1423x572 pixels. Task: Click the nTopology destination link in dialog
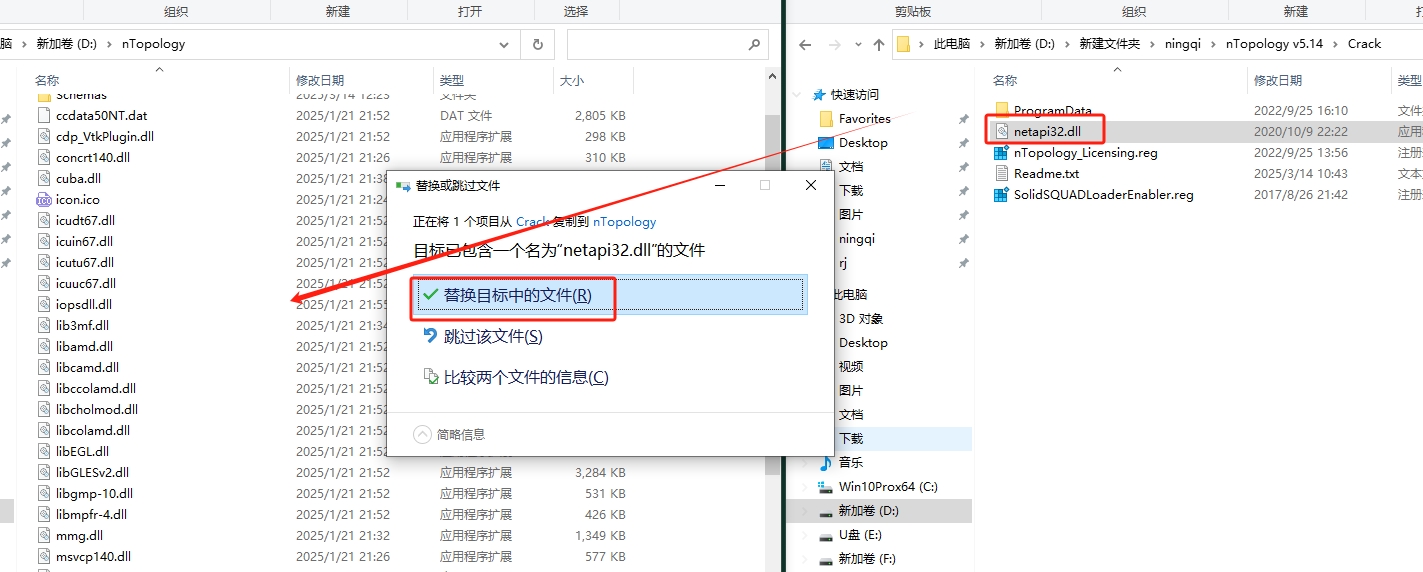[x=625, y=222]
